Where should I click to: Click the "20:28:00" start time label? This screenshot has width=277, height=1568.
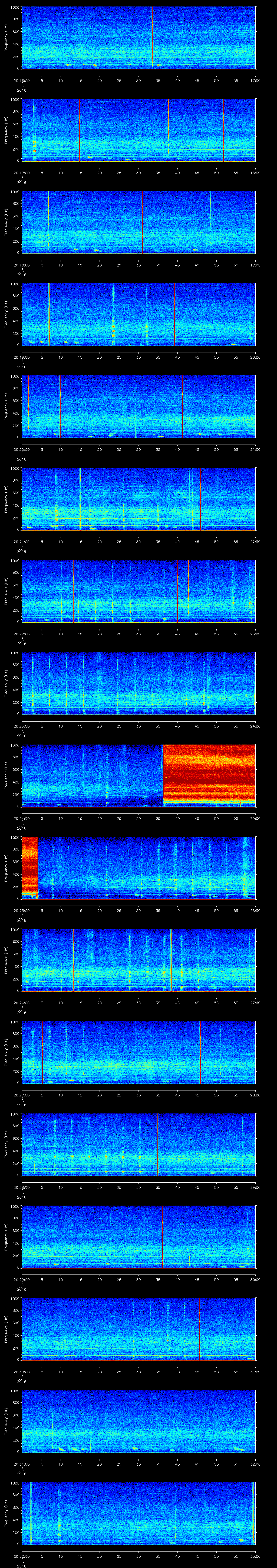(x=21, y=1187)
